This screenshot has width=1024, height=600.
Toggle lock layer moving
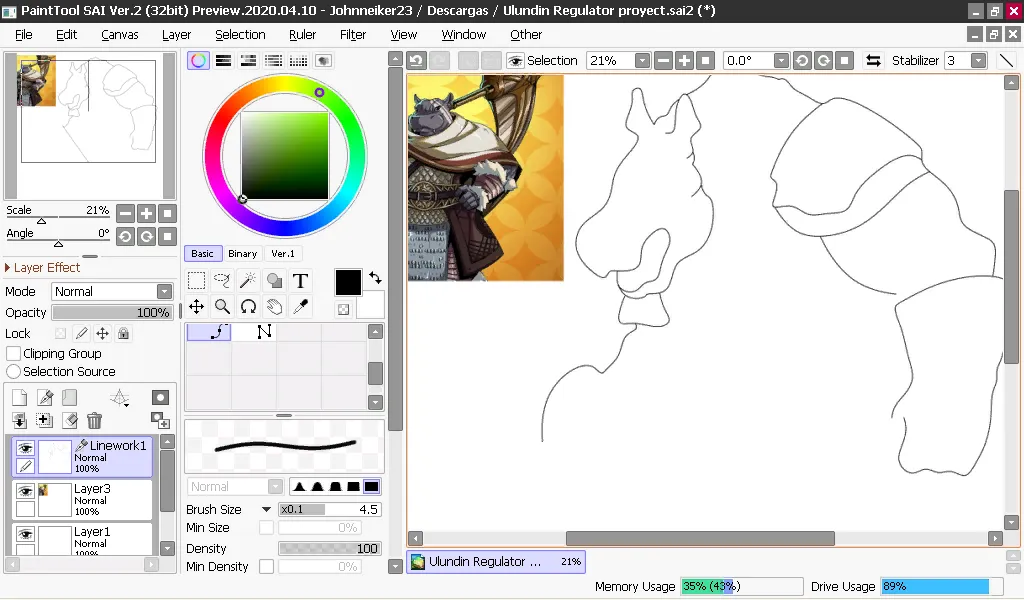click(x=103, y=334)
